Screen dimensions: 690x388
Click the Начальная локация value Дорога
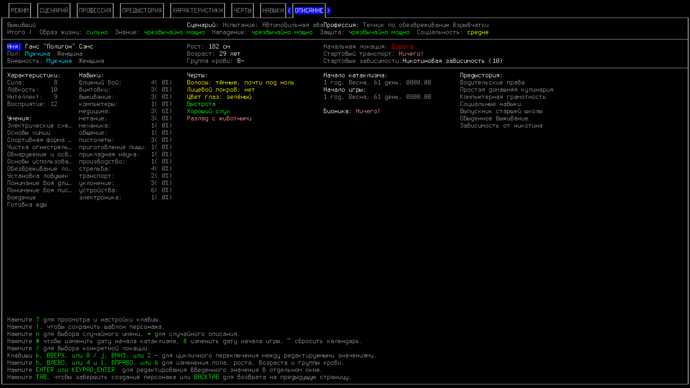402,47
